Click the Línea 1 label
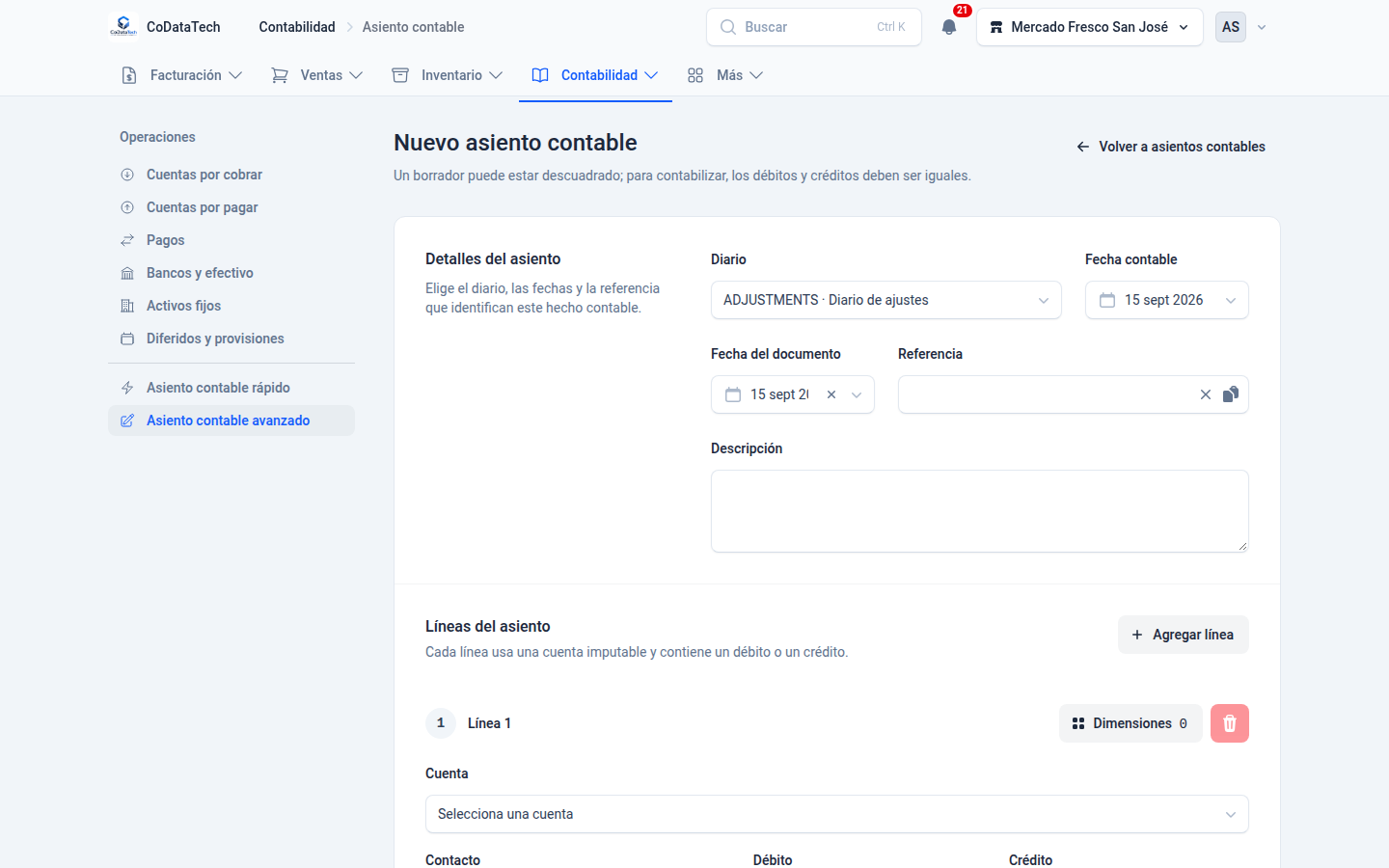 pyautogui.click(x=489, y=723)
